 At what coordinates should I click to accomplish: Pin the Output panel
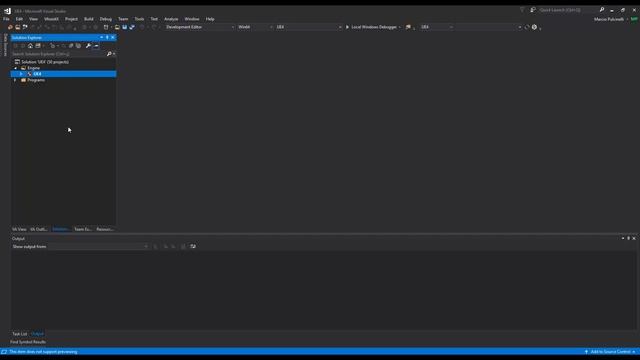point(629,238)
